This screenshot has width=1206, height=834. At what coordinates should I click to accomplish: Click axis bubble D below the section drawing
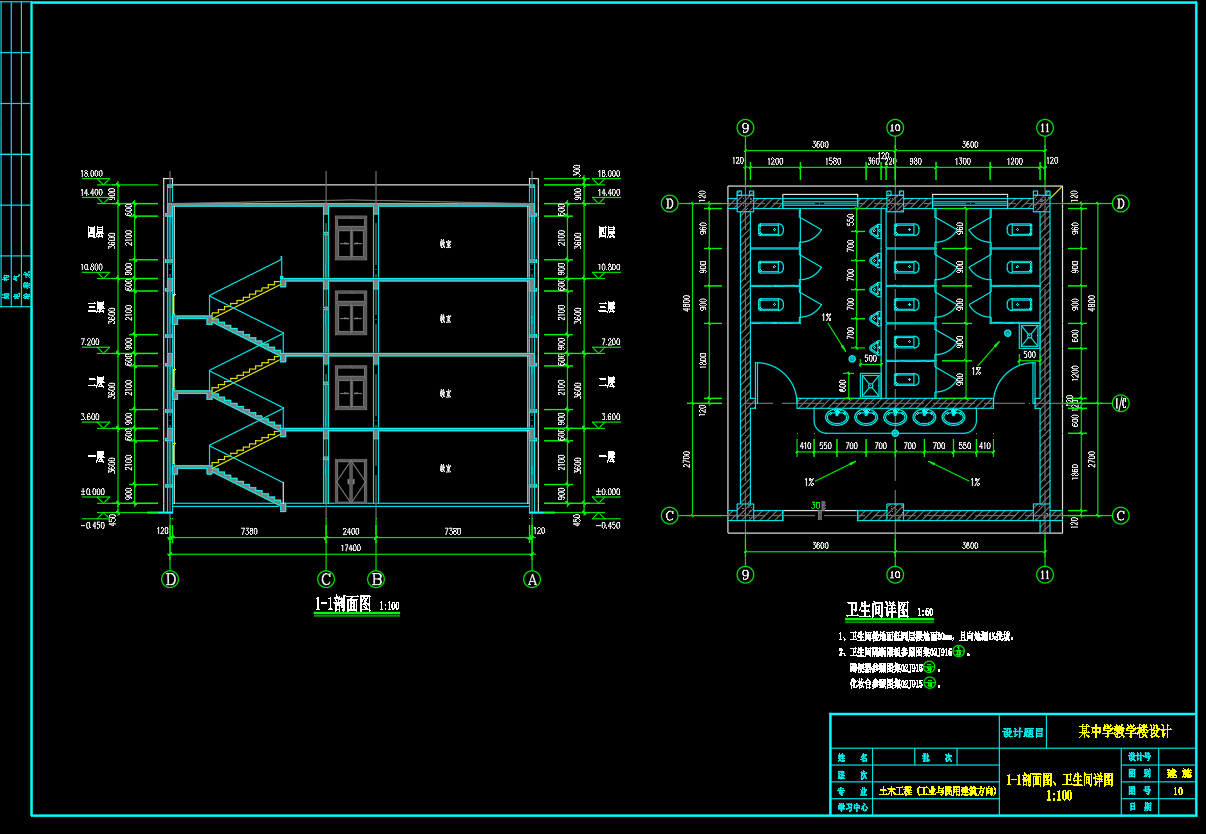[x=171, y=578]
